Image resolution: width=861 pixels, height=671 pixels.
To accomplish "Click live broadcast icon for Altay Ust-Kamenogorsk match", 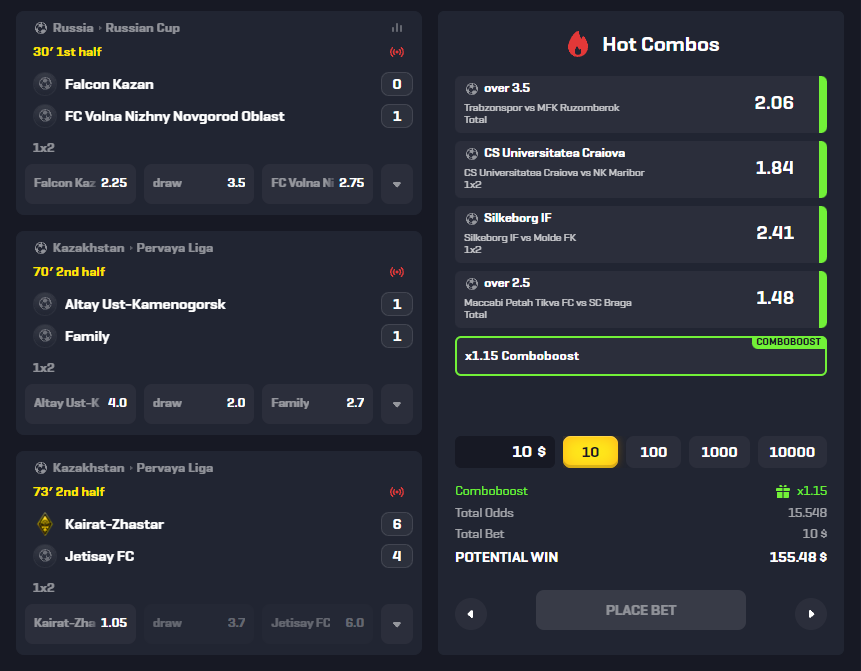I will [x=397, y=272].
